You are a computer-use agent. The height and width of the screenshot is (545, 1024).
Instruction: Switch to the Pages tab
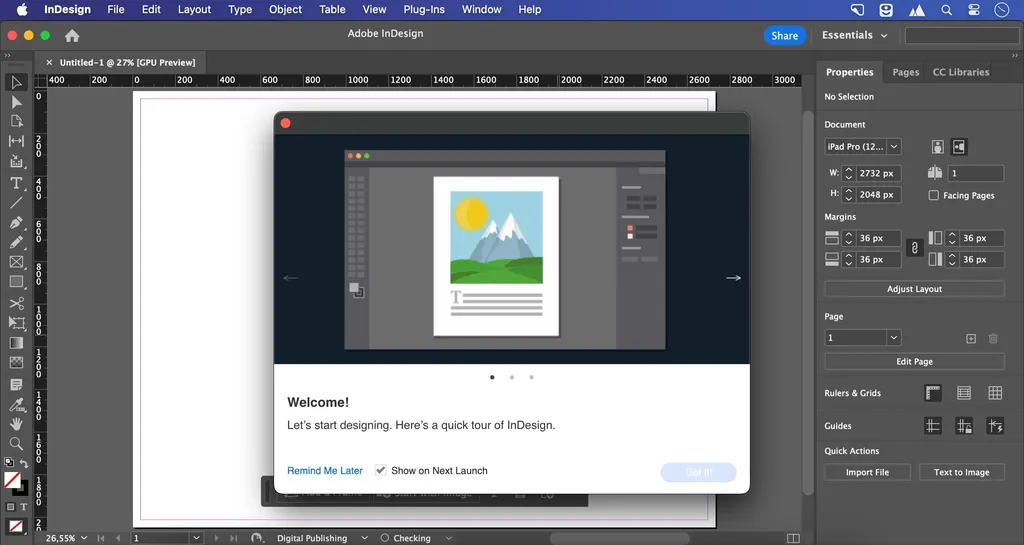[906, 72]
